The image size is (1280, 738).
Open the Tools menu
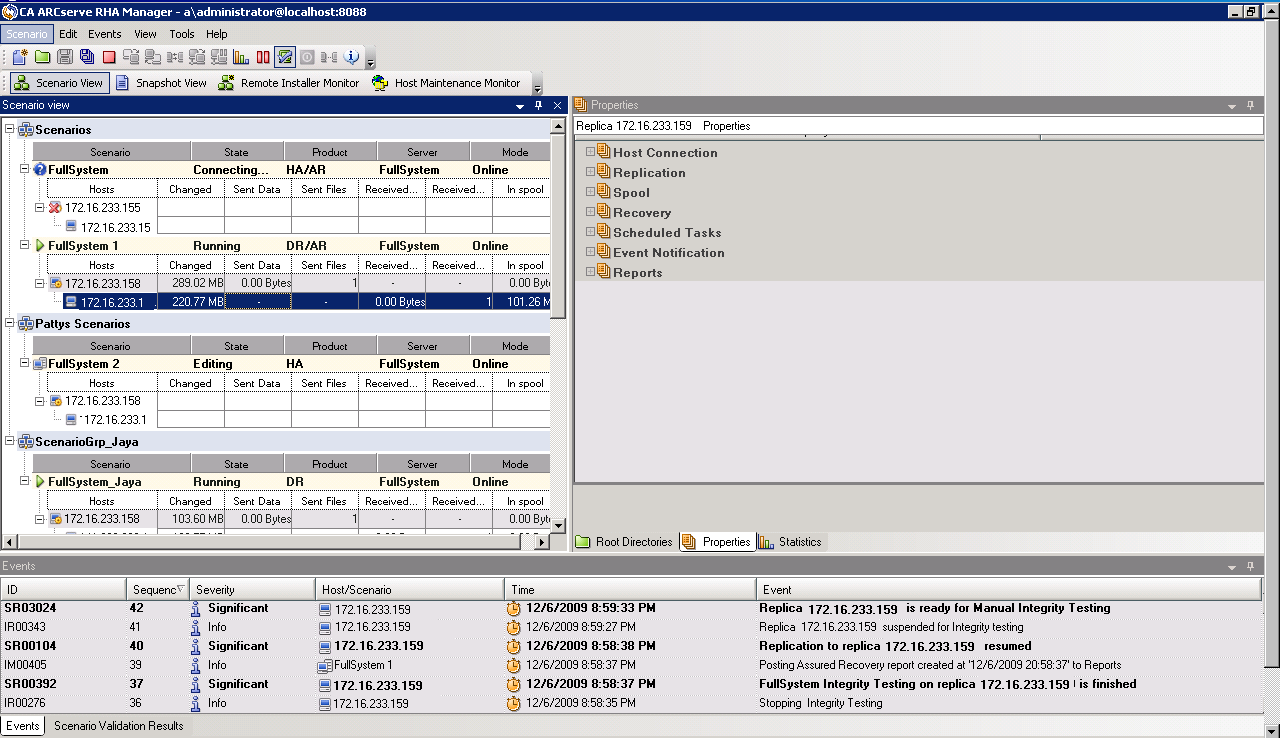(x=181, y=33)
